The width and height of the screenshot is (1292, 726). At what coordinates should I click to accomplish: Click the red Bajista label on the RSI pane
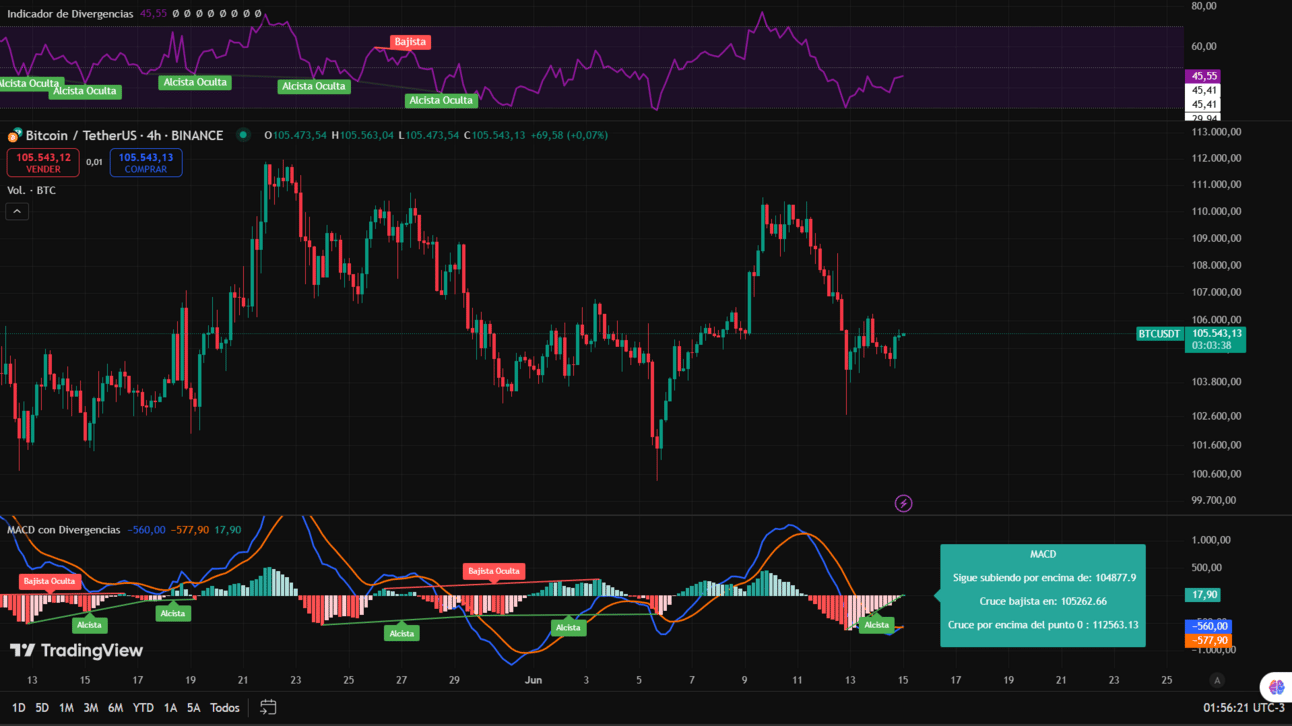(410, 42)
